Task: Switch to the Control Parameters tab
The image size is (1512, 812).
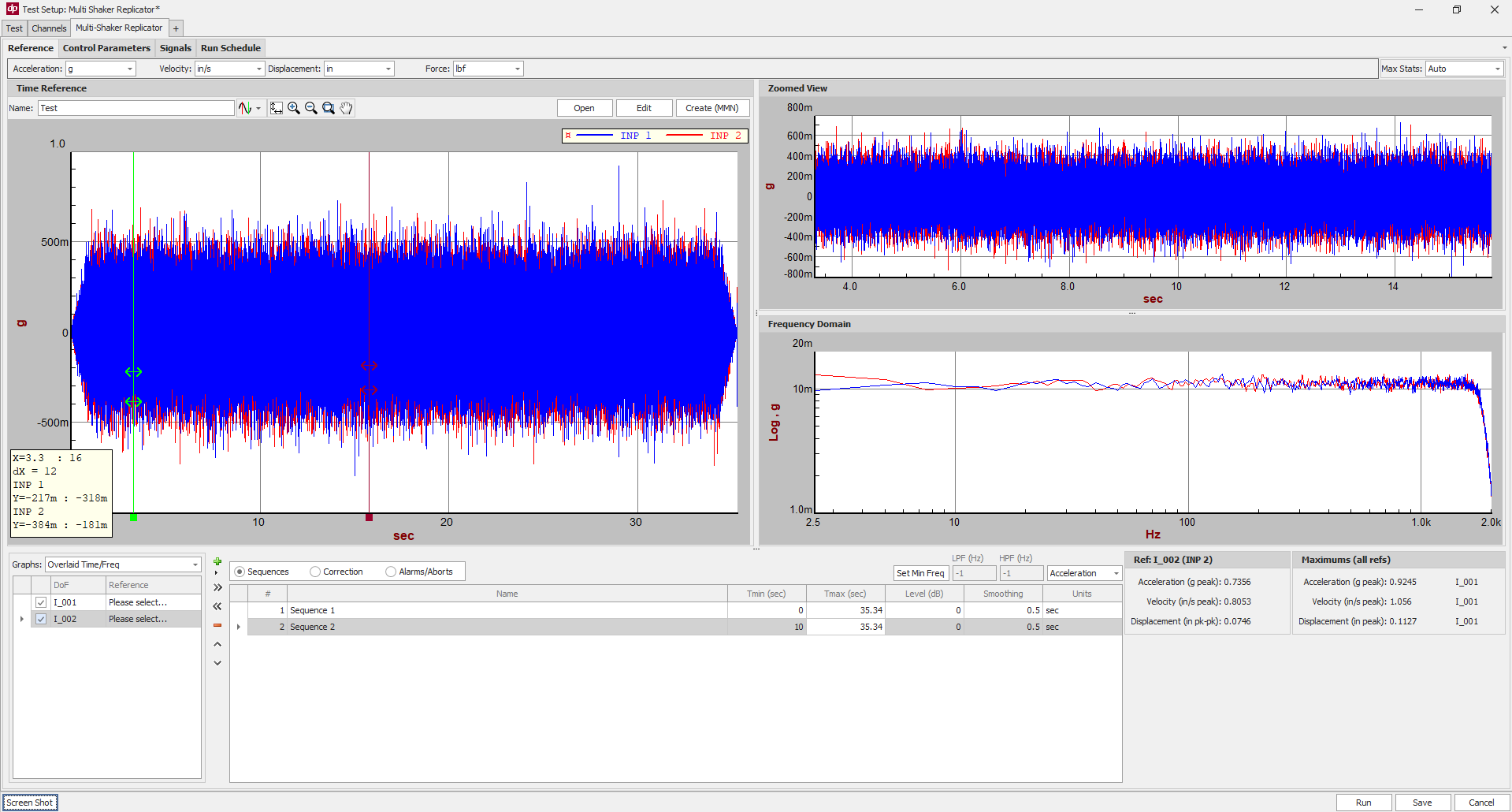Action: tap(106, 48)
